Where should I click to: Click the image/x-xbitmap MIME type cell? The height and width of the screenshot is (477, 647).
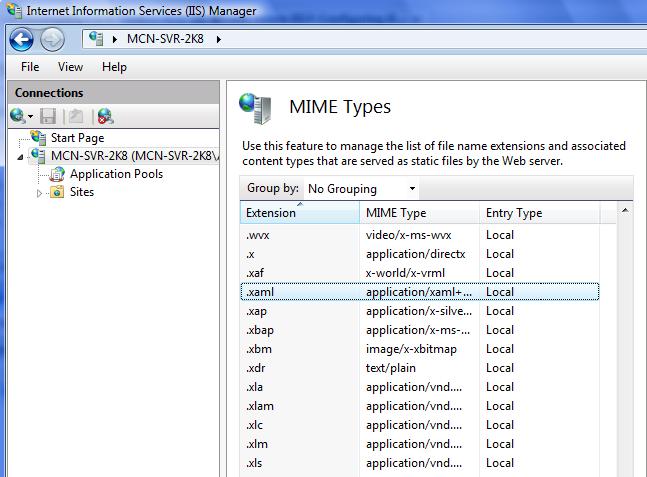coord(411,349)
